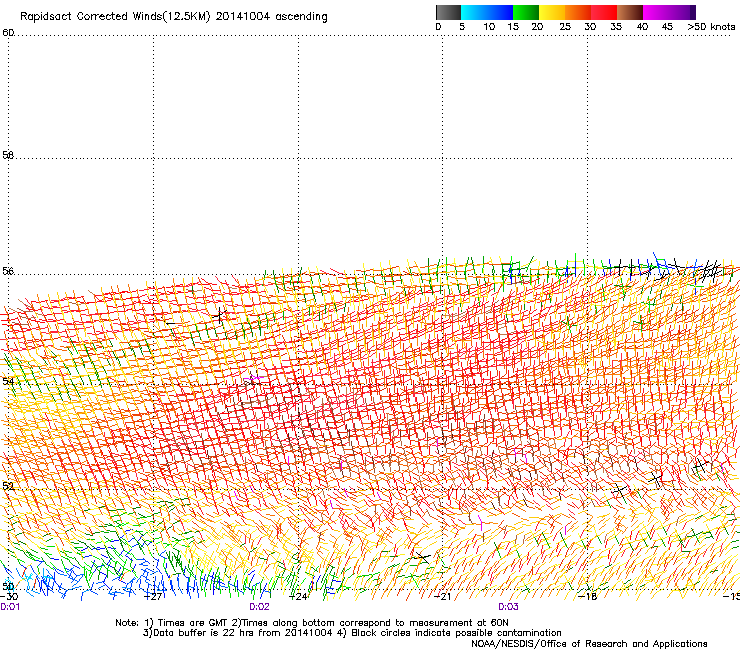The height and width of the screenshot is (650, 740).
Task: Select the green 15-20 knots color band
Action: 526,12
